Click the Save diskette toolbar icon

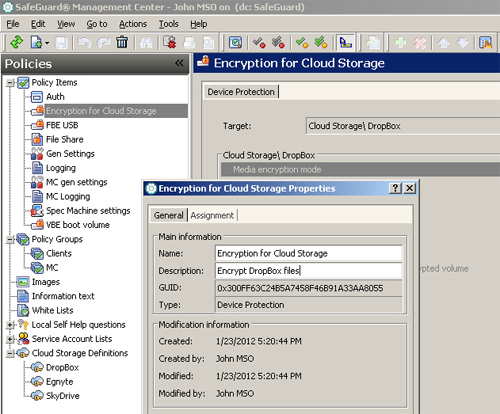point(61,43)
